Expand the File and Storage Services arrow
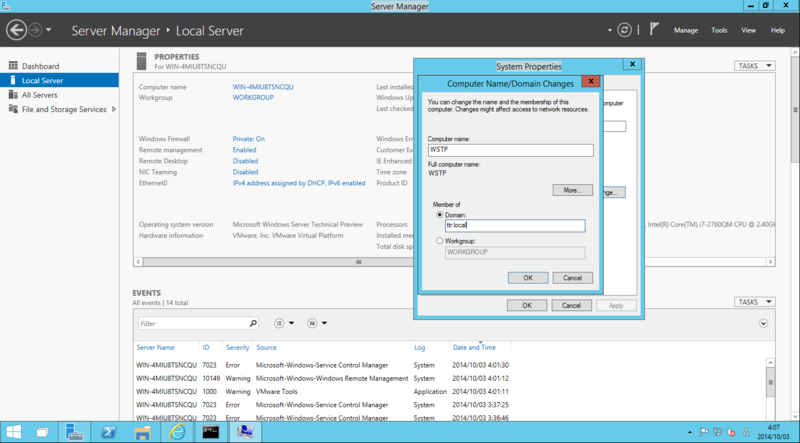The height and width of the screenshot is (443, 800). [114, 109]
